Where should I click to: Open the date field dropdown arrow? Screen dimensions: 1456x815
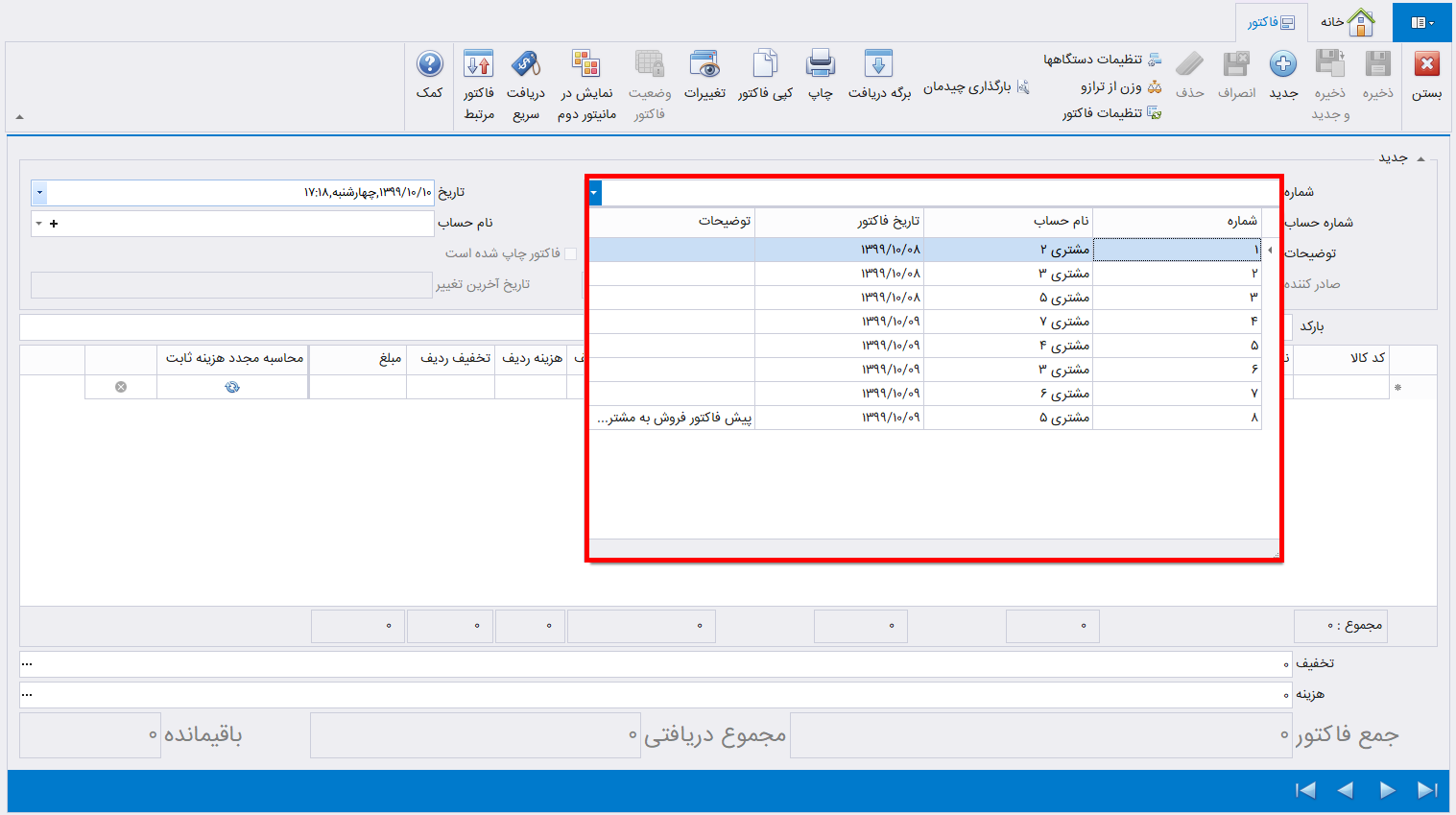coord(39,193)
